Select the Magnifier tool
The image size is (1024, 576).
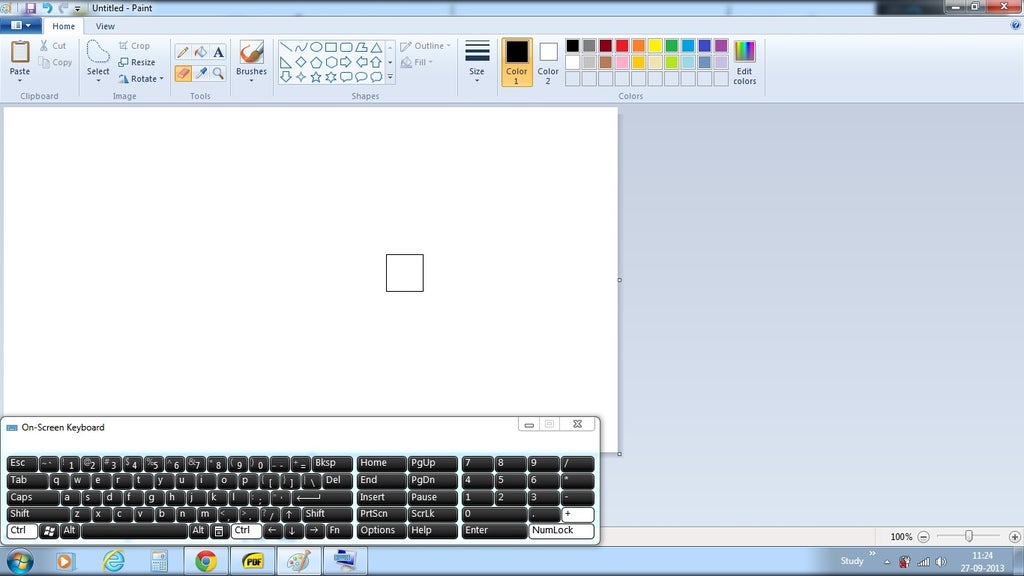coord(218,72)
